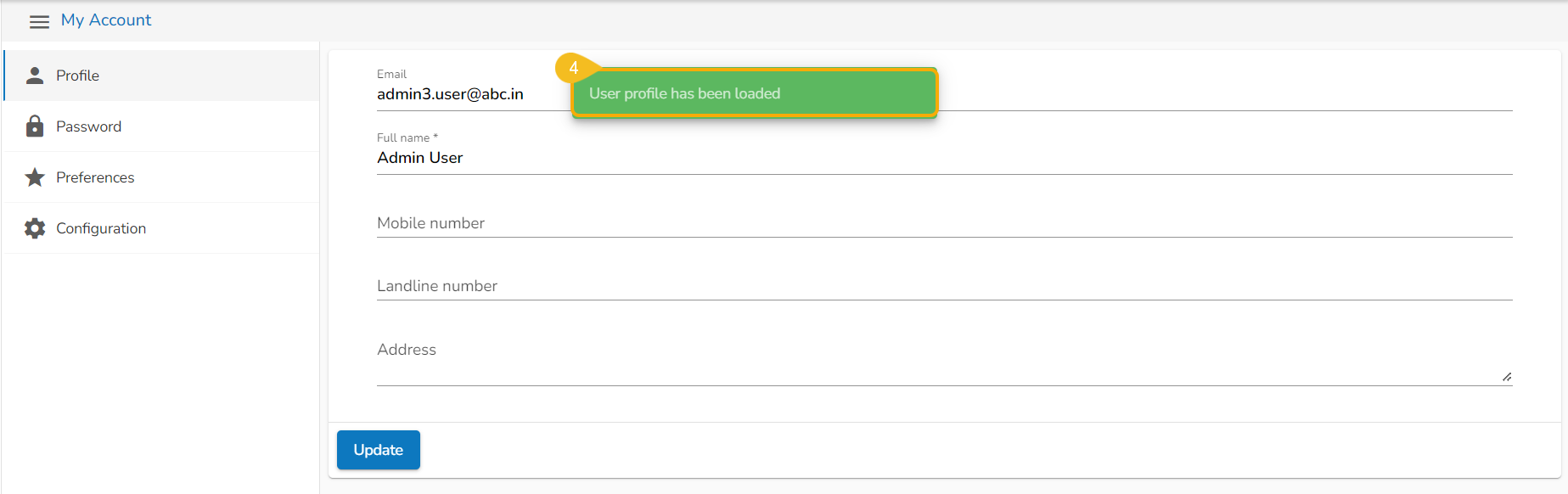Click the Password lock icon
Viewport: 1568px width, 494px height.
35,126
